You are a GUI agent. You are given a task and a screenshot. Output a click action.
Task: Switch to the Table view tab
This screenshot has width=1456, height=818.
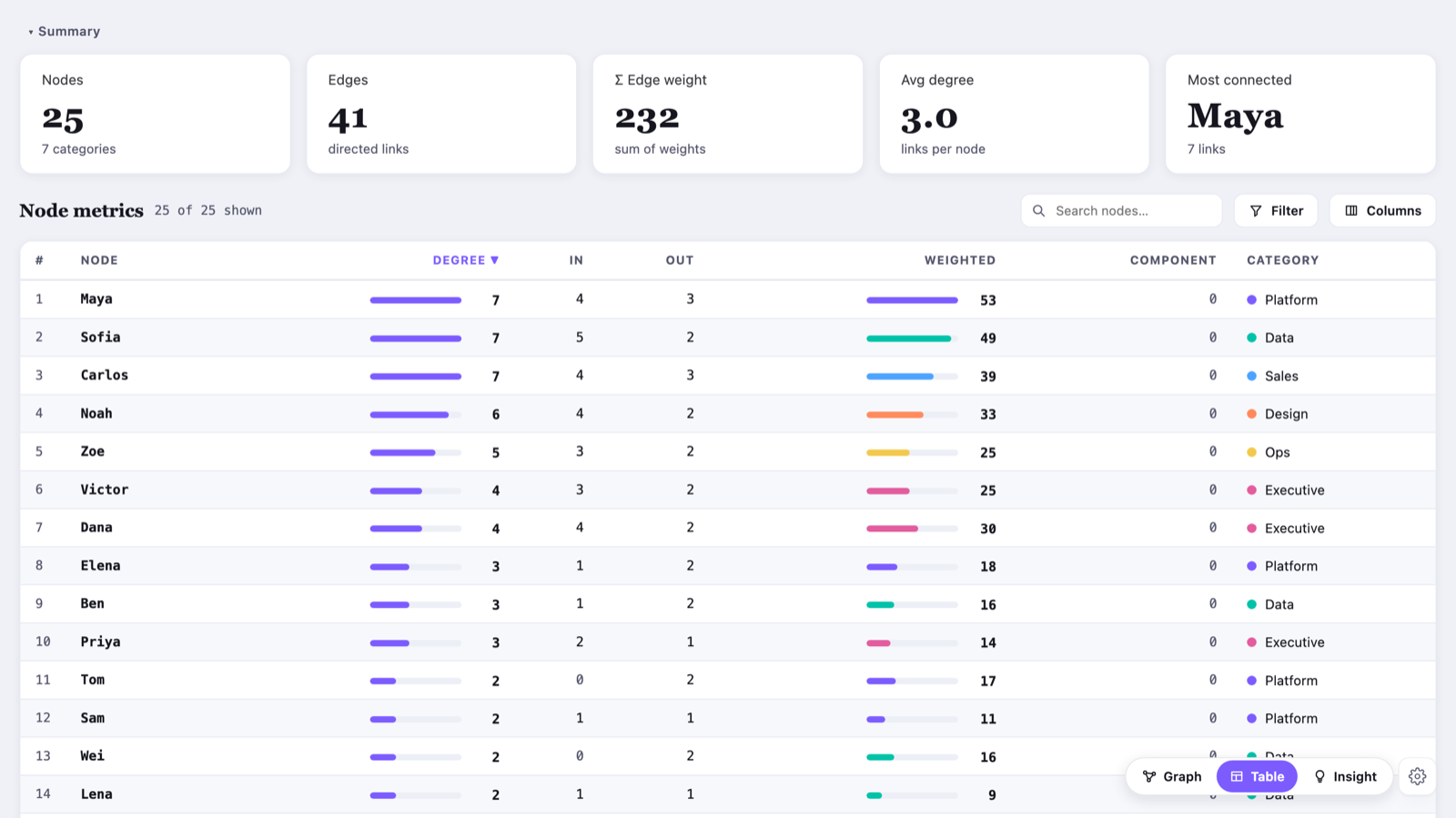1257,776
